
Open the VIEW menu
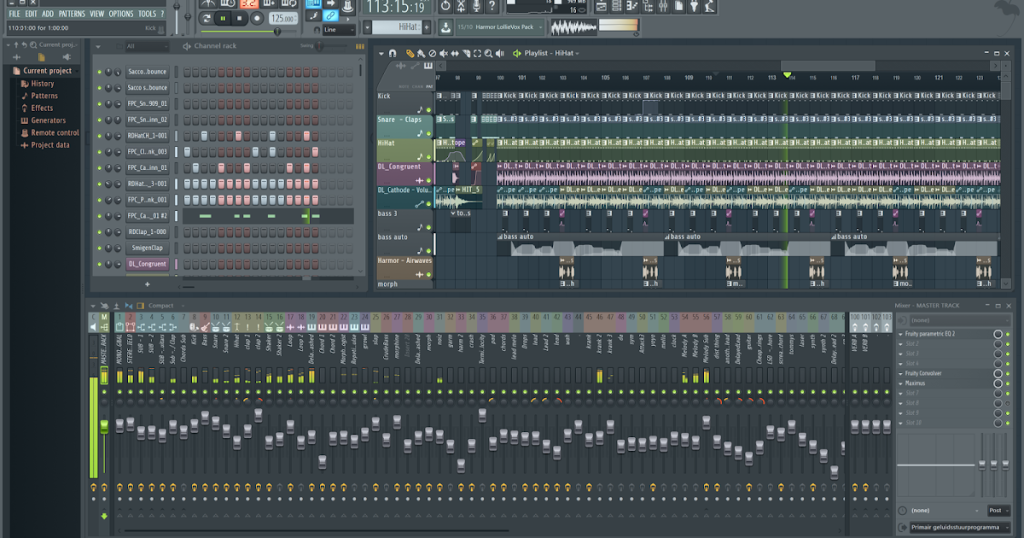click(97, 14)
